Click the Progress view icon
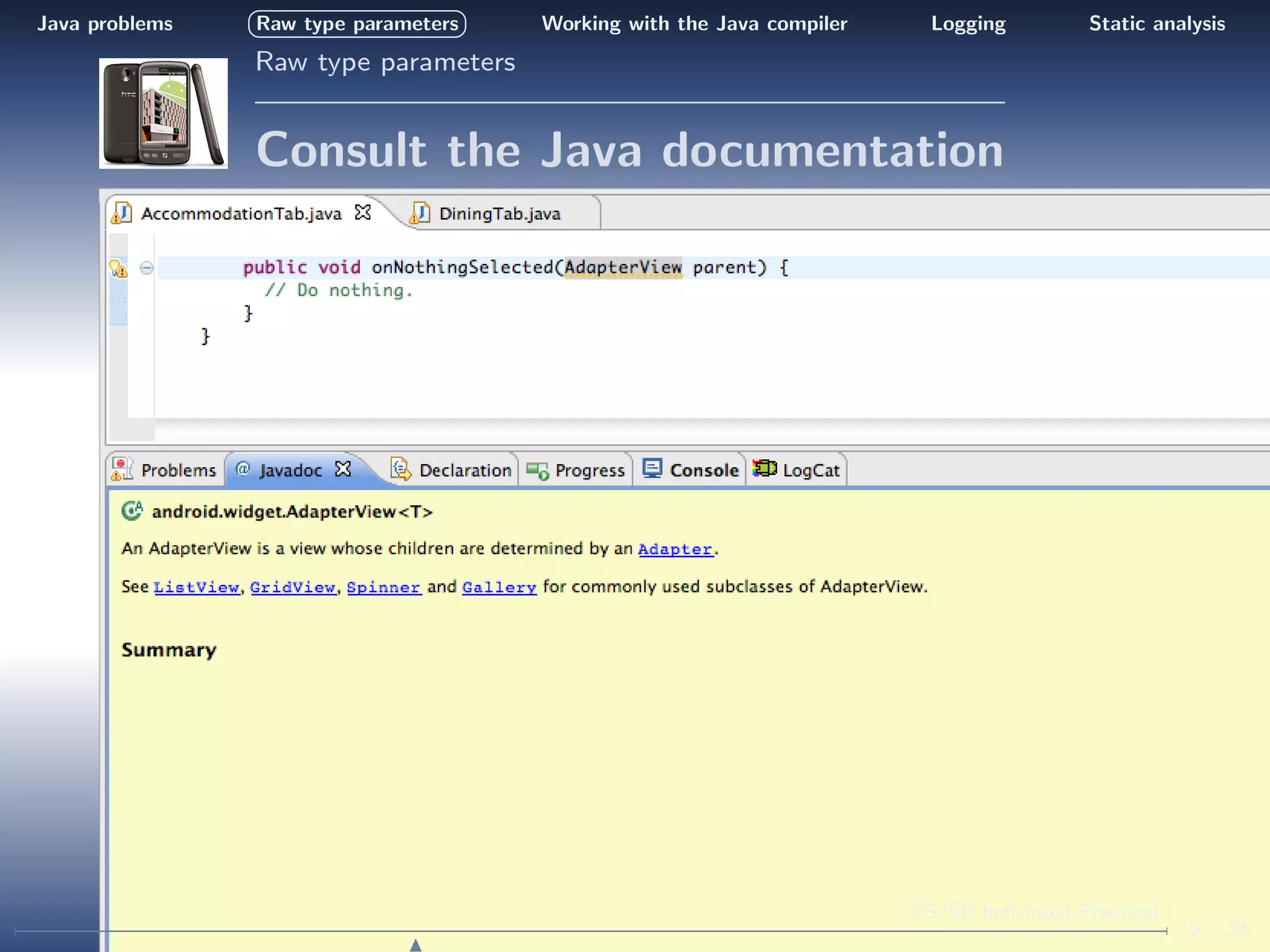This screenshot has height=952, width=1270. coord(538,471)
